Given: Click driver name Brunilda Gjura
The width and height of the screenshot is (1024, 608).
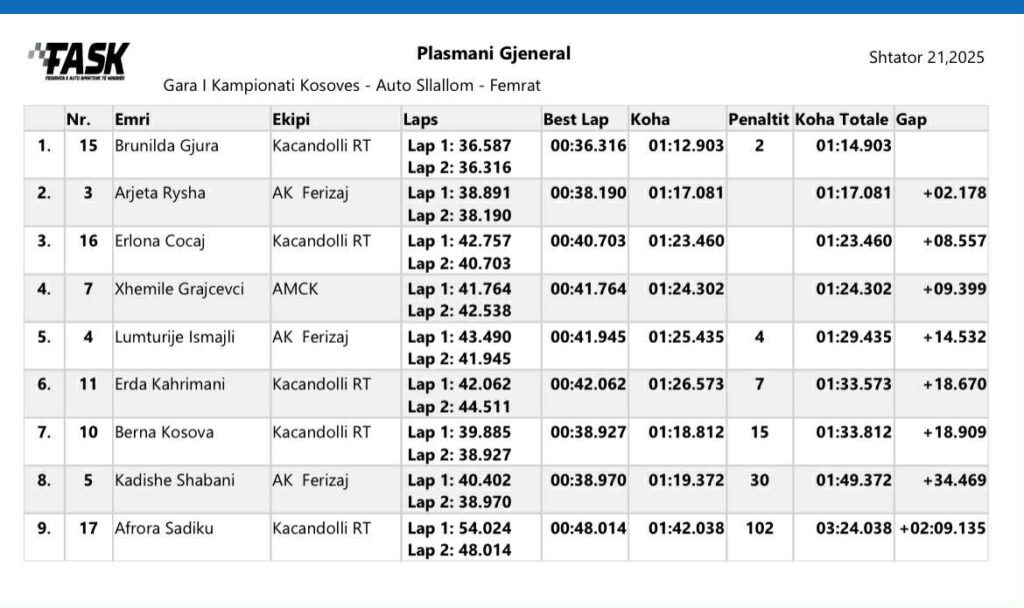Looking at the screenshot, I should point(166,145).
